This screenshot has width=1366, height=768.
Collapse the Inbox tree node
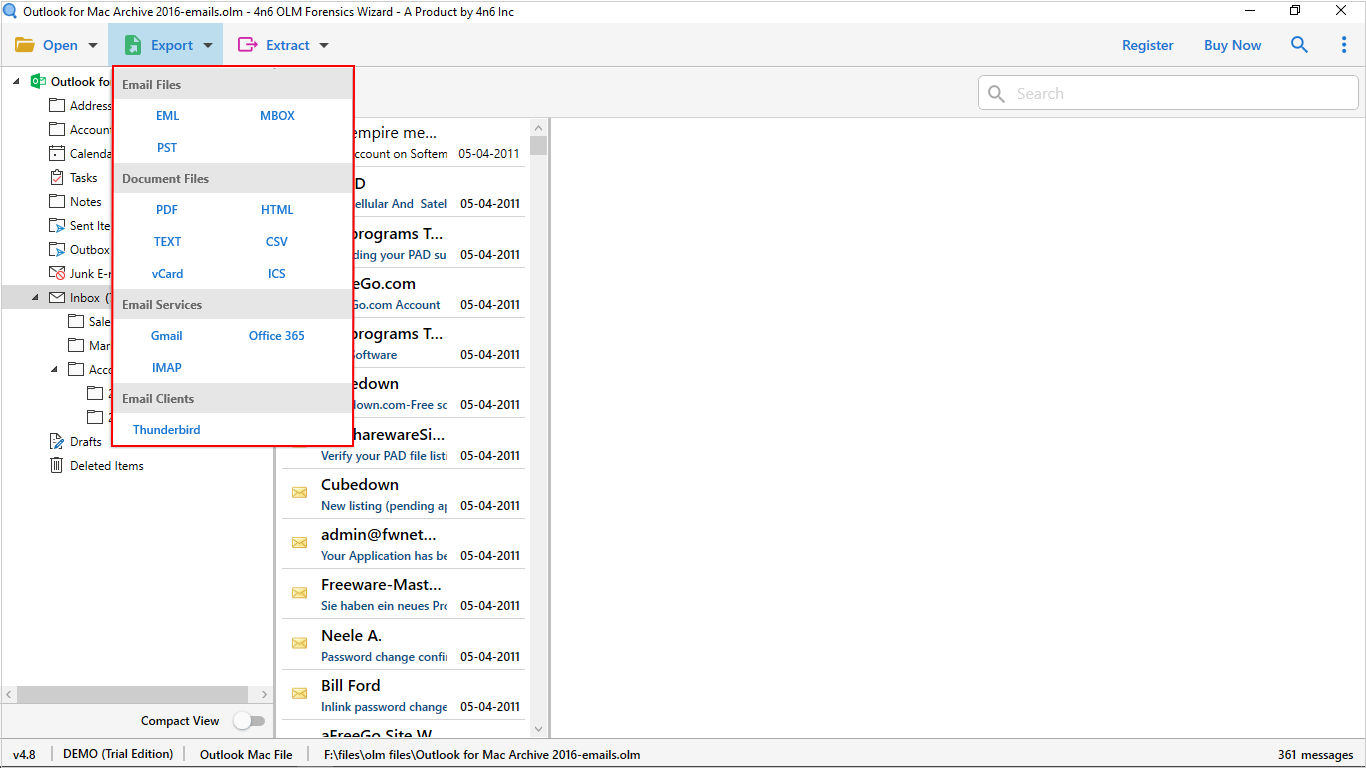point(35,297)
